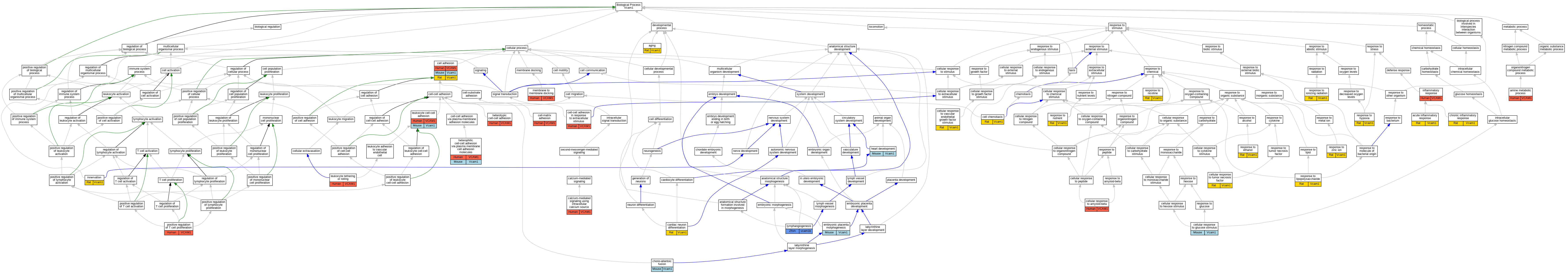The image size is (1568, 274).
Task: Select the 'cell communication' node
Action: (x=592, y=71)
